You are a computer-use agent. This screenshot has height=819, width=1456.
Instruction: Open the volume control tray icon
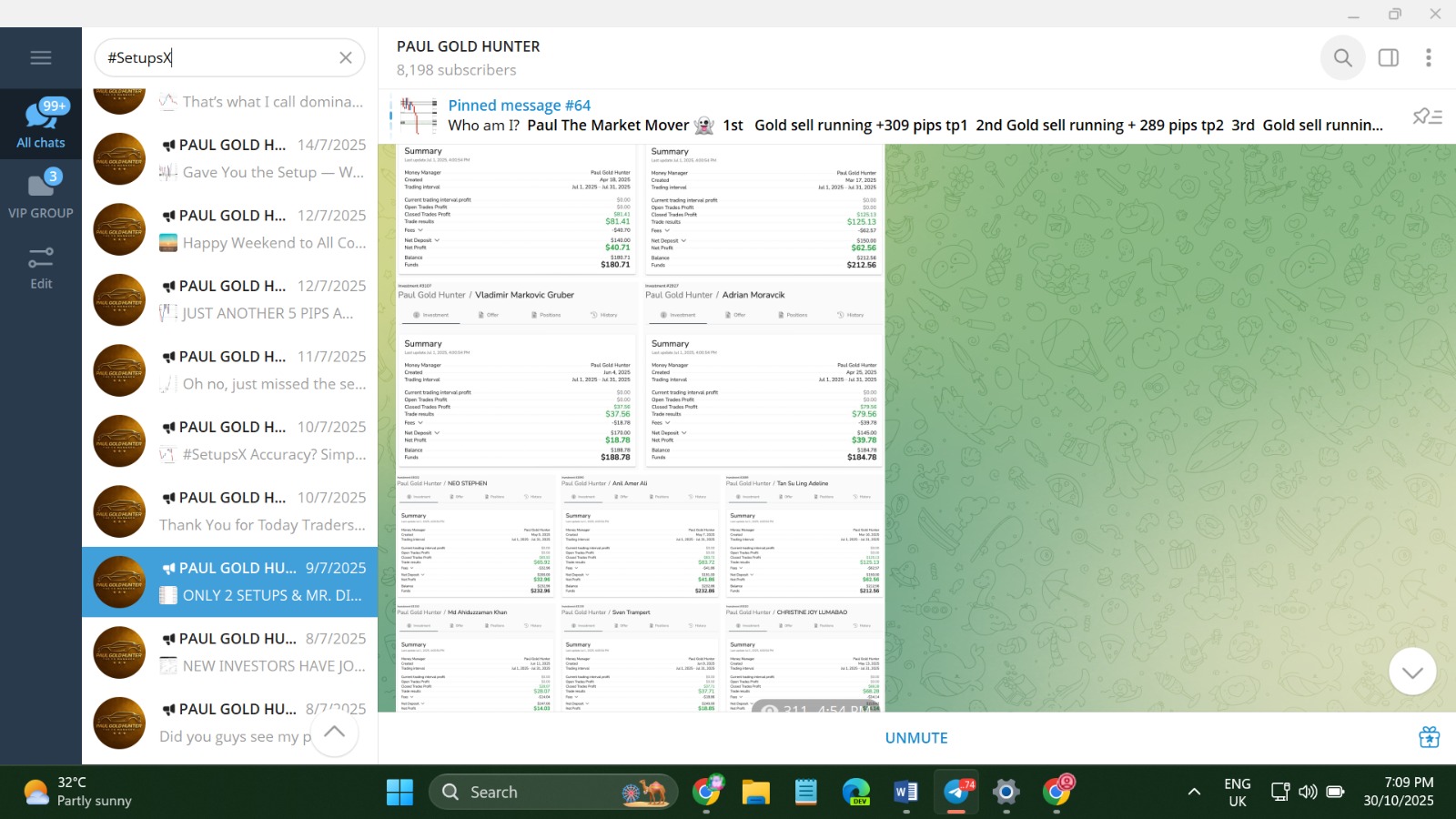[x=1308, y=792]
